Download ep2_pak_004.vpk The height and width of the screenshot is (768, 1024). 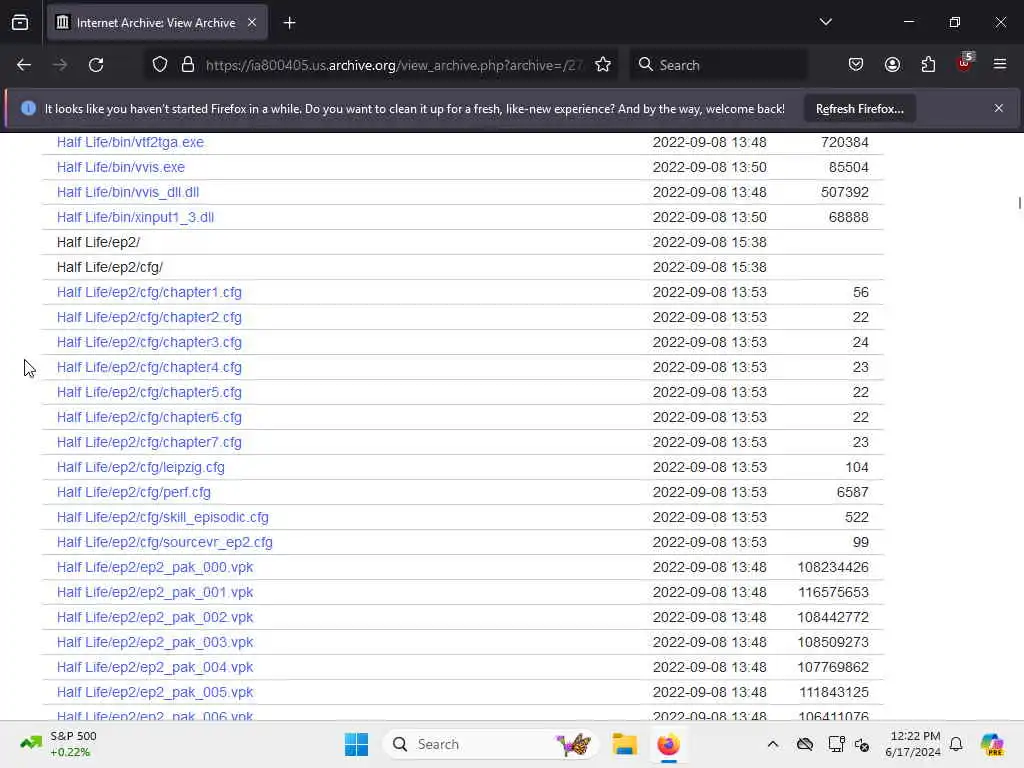click(x=155, y=667)
